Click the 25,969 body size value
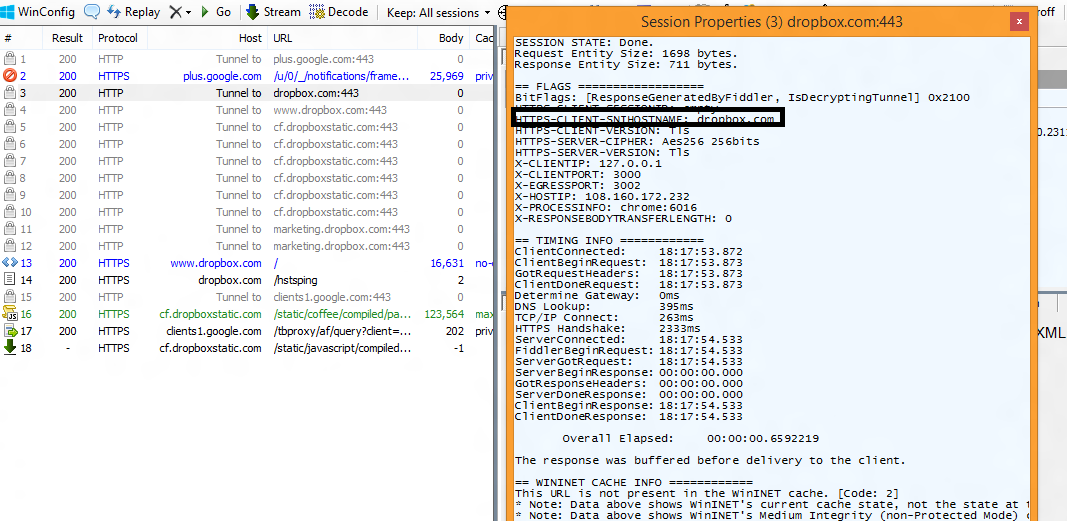The width and height of the screenshot is (1067, 521). tap(446, 76)
